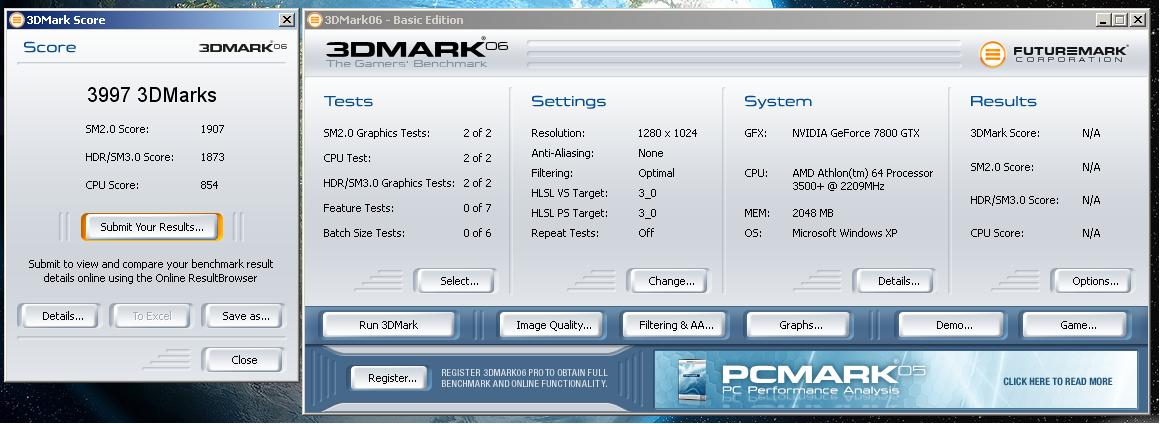1160x424 pixels.
Task: Click the 3DMark06 logo in main window
Action: (417, 53)
